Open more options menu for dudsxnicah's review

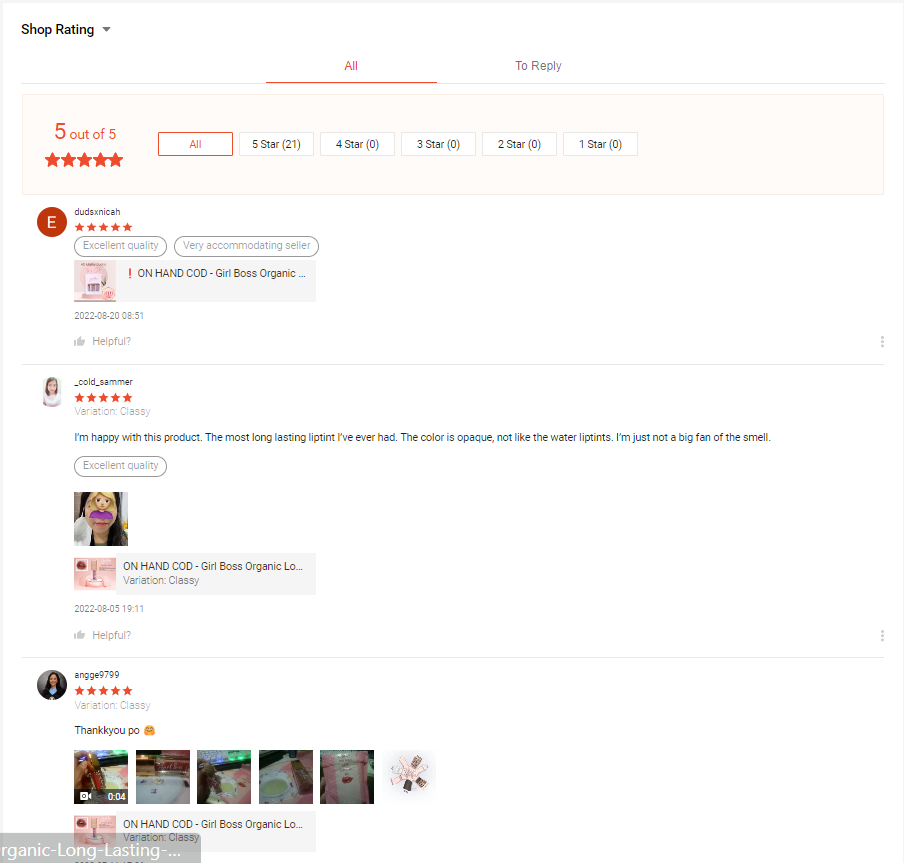(x=882, y=341)
